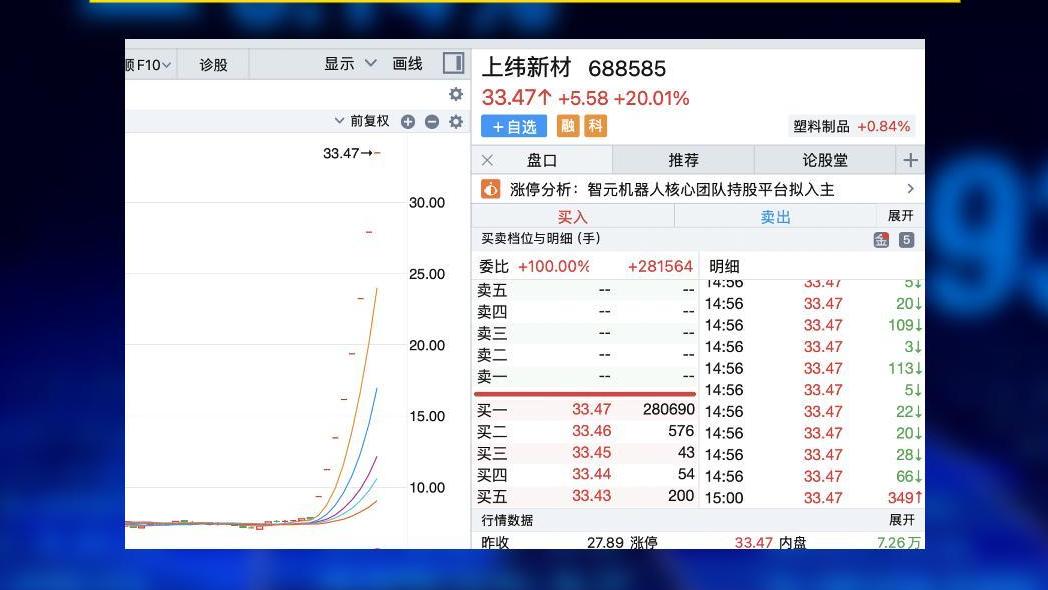The height and width of the screenshot is (590, 1048).
Task: Open the F10 dropdown
Action: tap(149, 65)
